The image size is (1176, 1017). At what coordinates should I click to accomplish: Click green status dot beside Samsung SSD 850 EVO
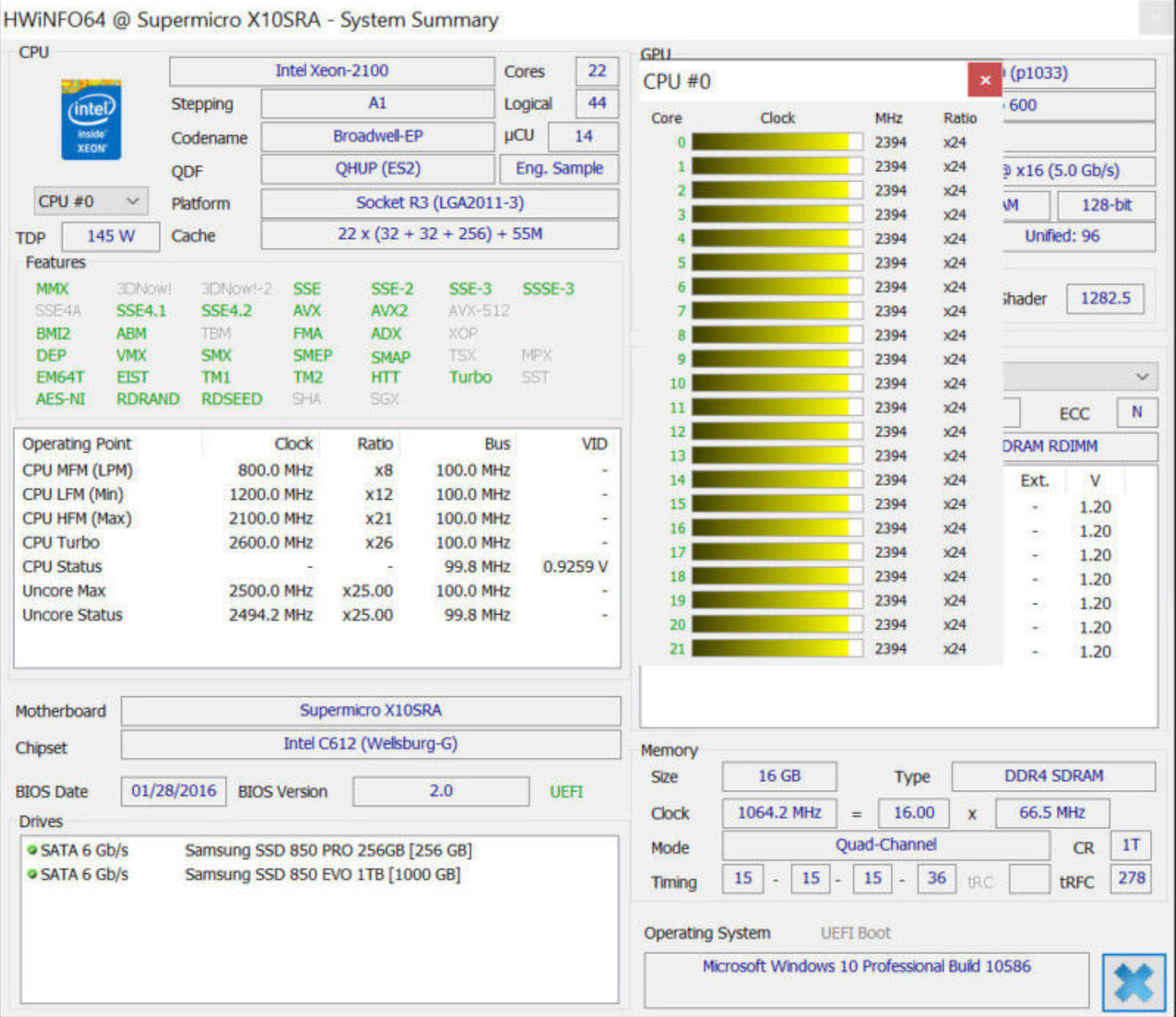click(31, 873)
